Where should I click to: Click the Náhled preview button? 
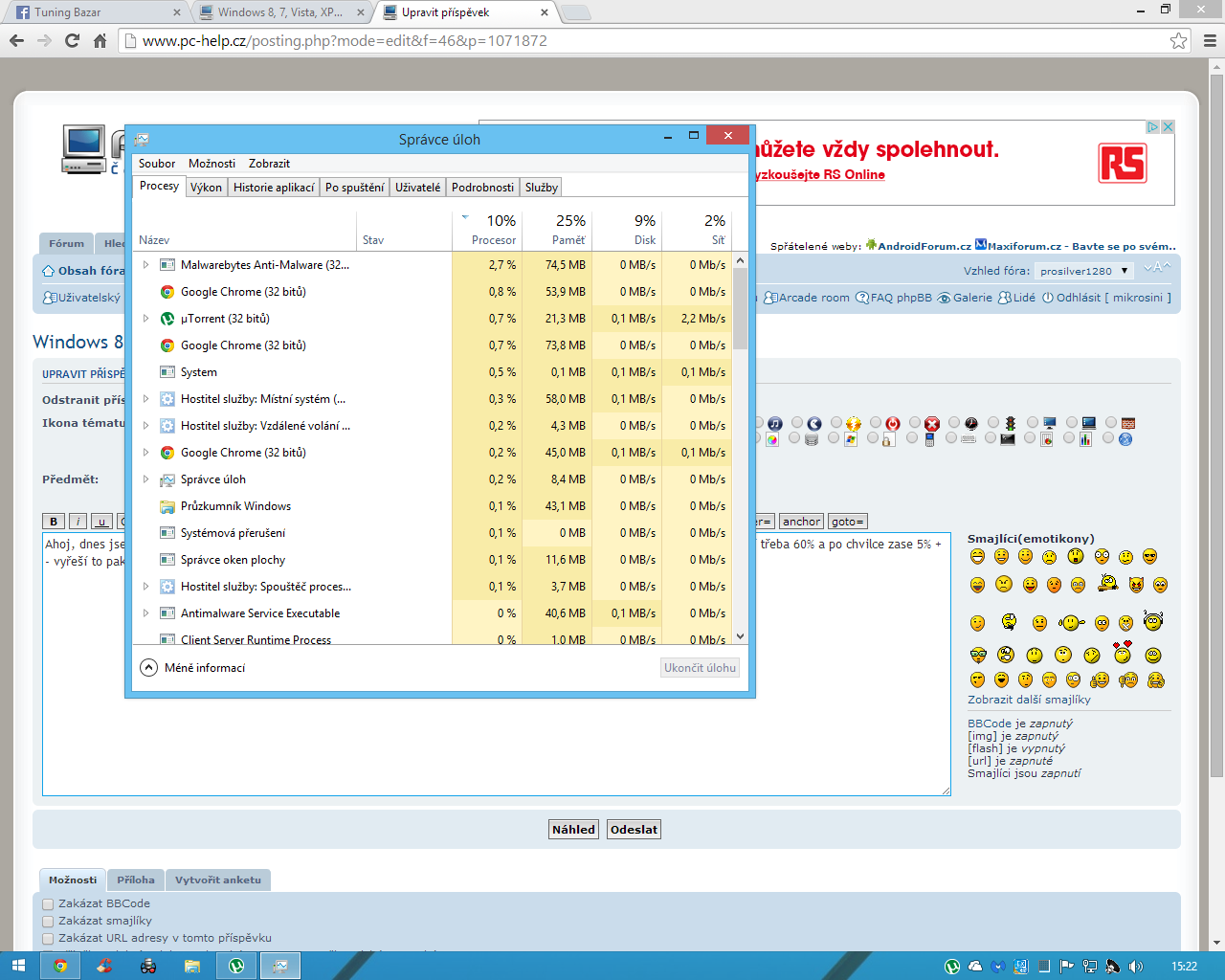pos(573,830)
